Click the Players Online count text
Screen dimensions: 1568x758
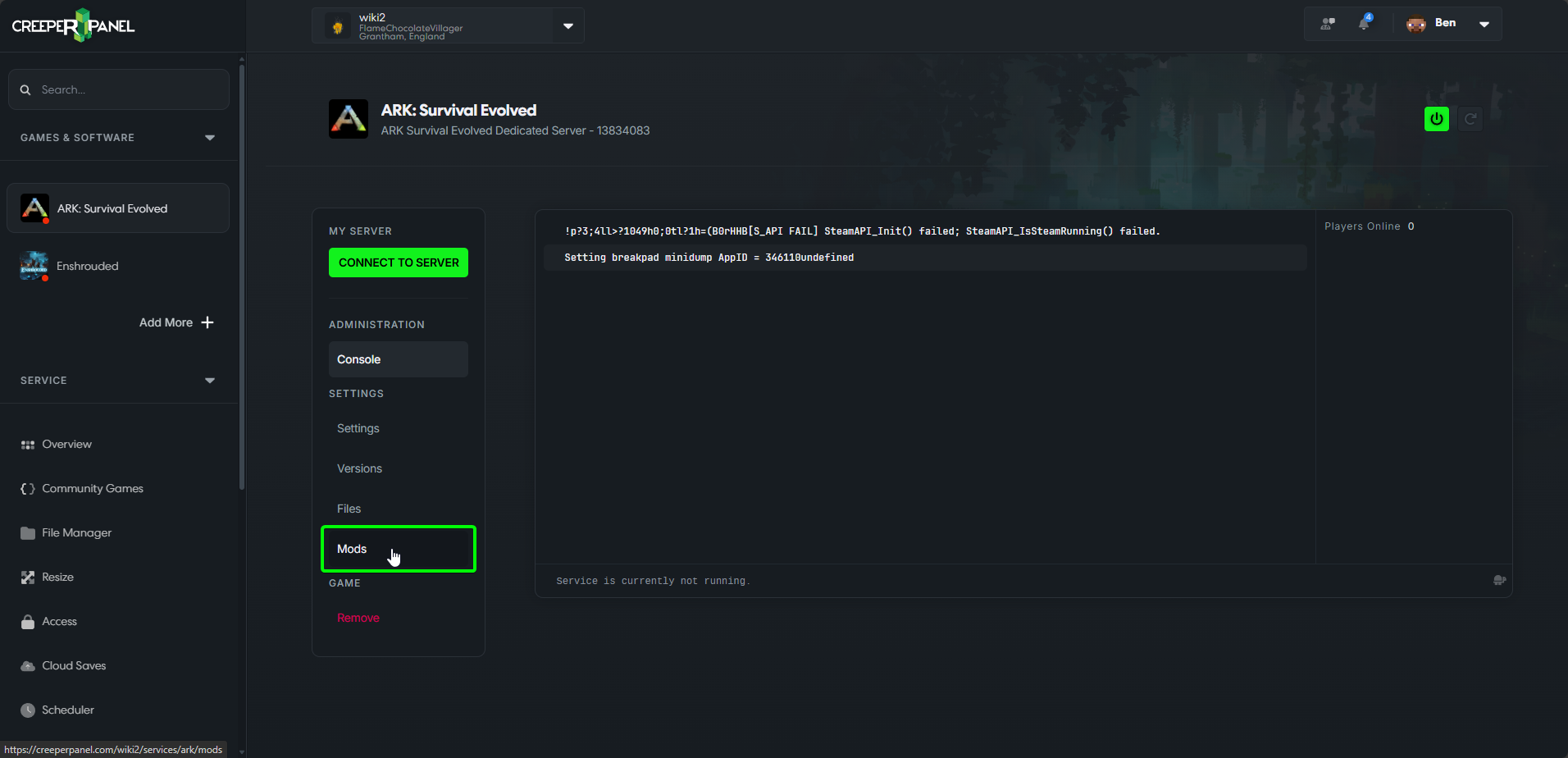(1369, 226)
